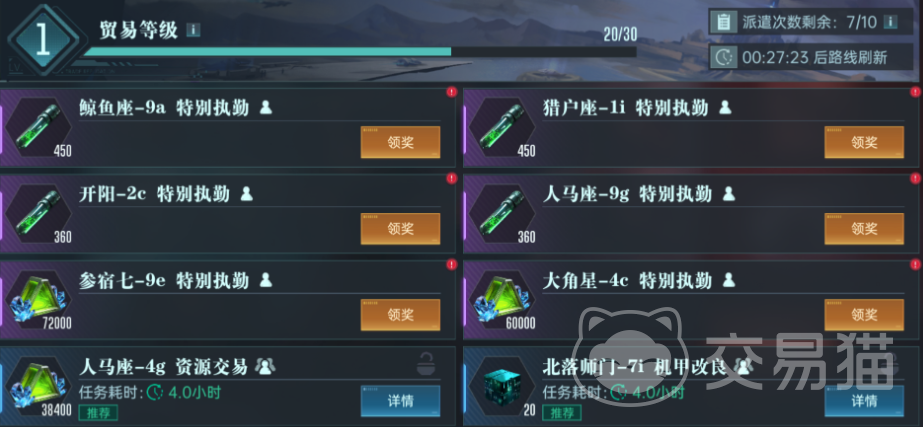923x427 pixels.
Task: Claim reward for 猎户座-1i mission
Action: pyautogui.click(x=864, y=142)
